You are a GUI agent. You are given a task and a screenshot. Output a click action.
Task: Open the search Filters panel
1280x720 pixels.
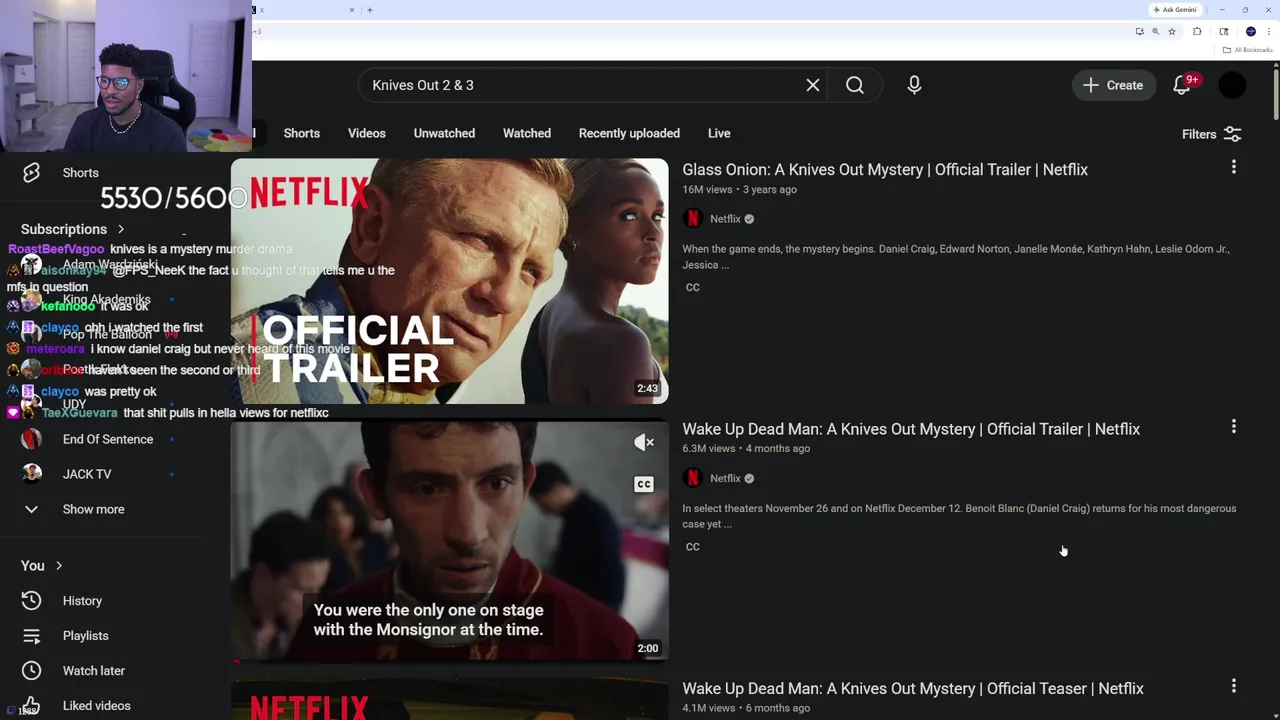pyautogui.click(x=1212, y=134)
